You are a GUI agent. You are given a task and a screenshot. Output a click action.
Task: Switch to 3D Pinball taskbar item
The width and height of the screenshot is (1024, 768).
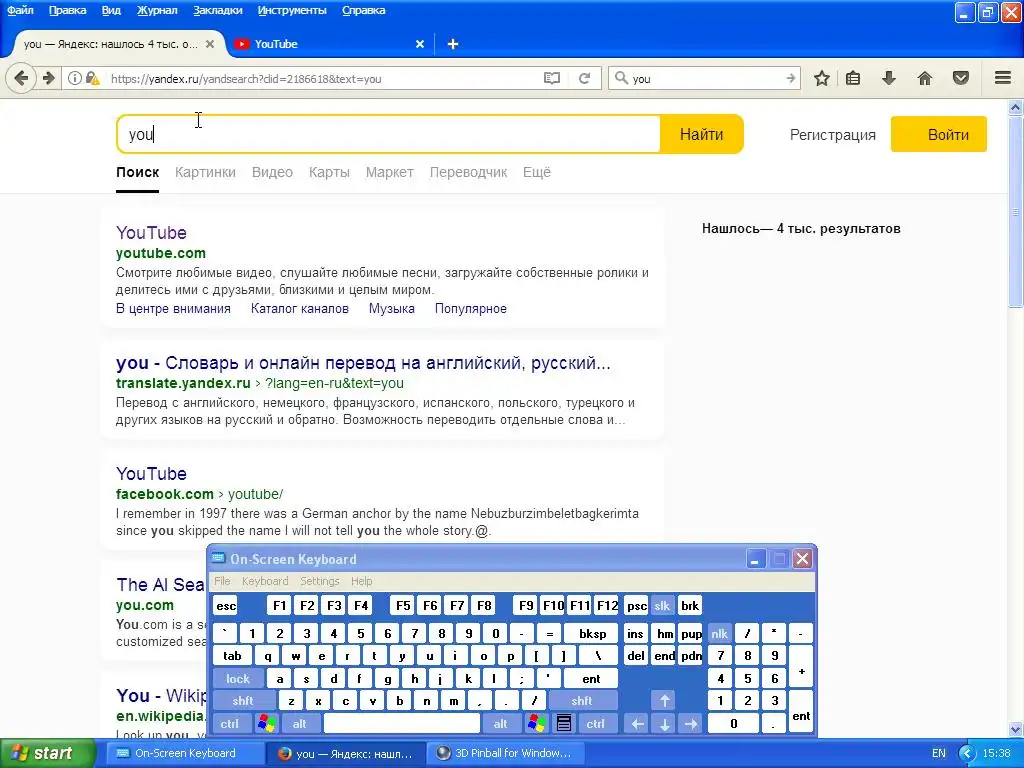click(504, 753)
